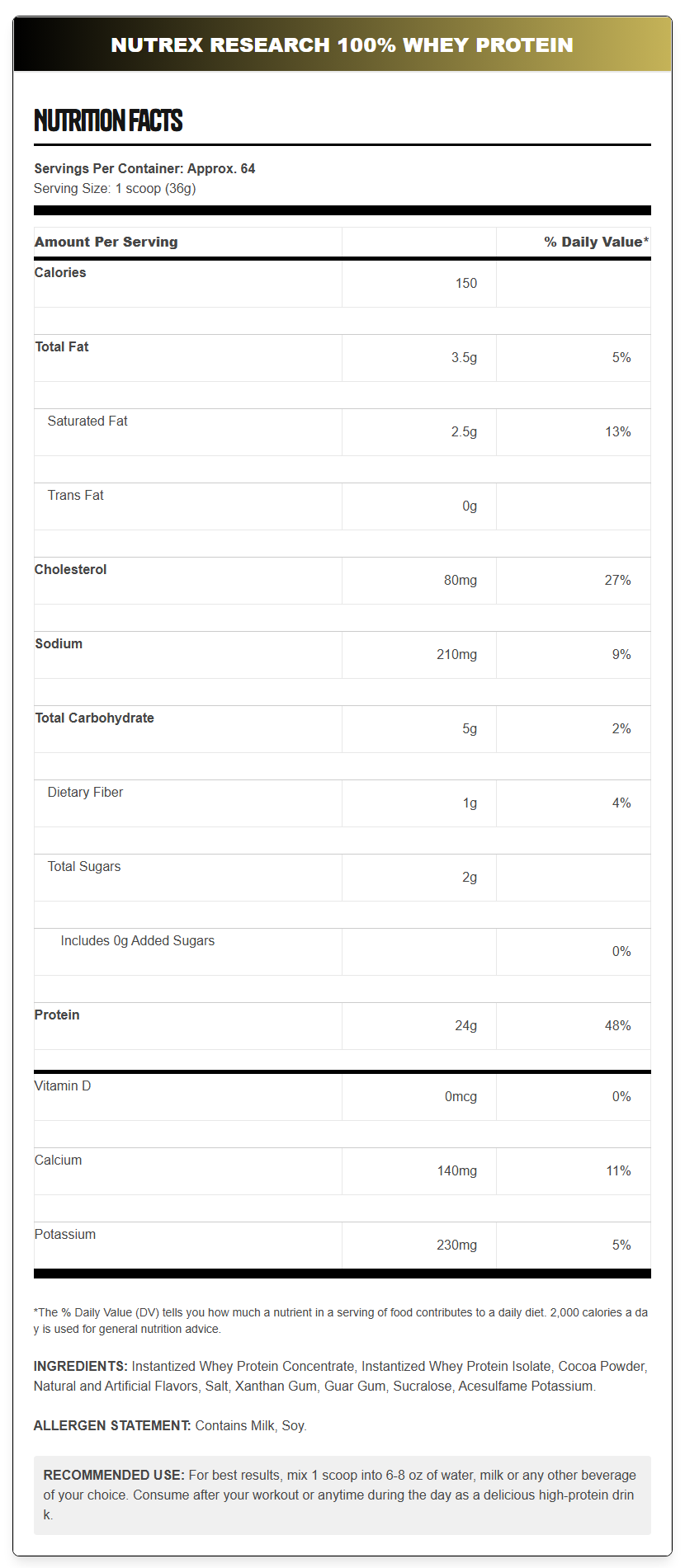This screenshot has height=1568, width=685.
Task: Click the Potassium row label
Action: (65, 1234)
